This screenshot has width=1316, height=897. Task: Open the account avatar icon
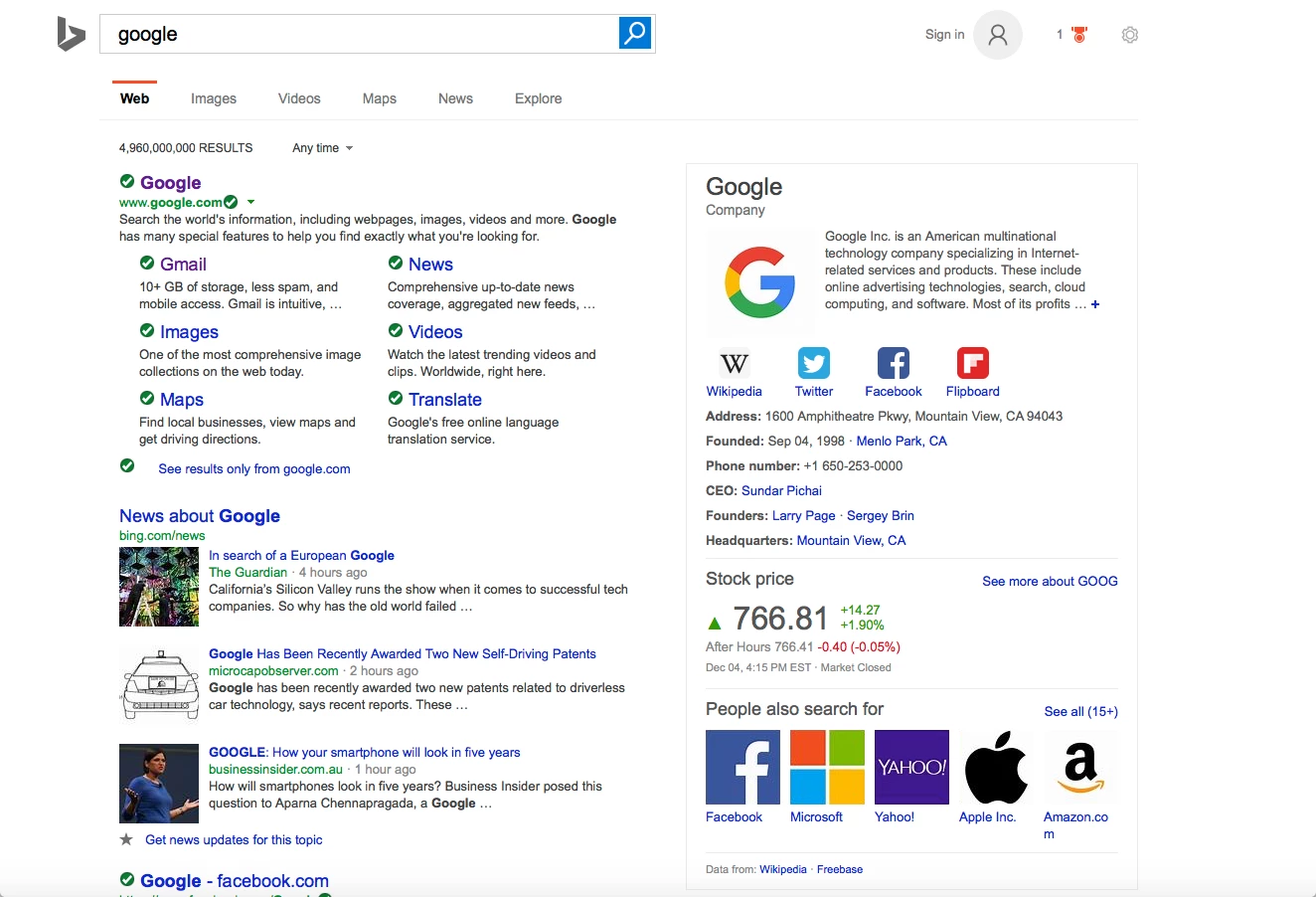pos(998,35)
